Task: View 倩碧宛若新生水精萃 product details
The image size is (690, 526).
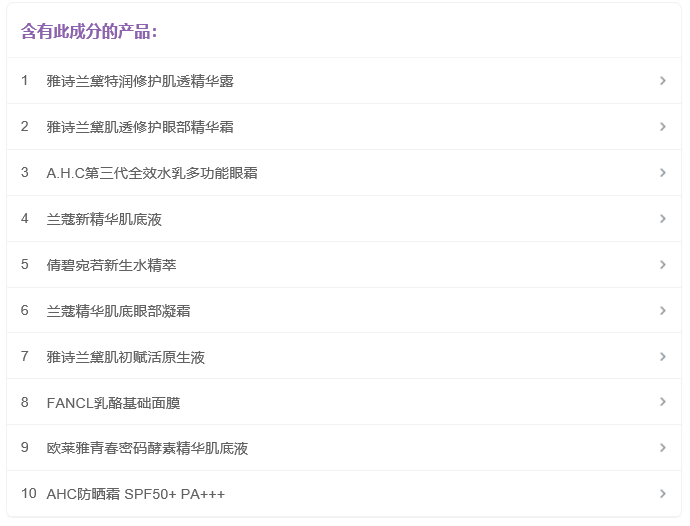Action: tap(111, 265)
